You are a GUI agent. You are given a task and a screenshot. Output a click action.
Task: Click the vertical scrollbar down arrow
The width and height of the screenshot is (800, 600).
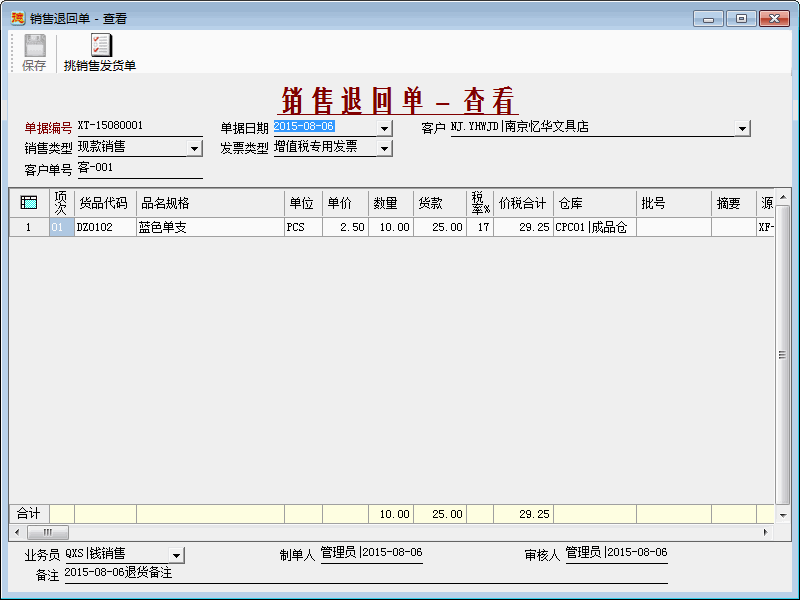point(783,515)
